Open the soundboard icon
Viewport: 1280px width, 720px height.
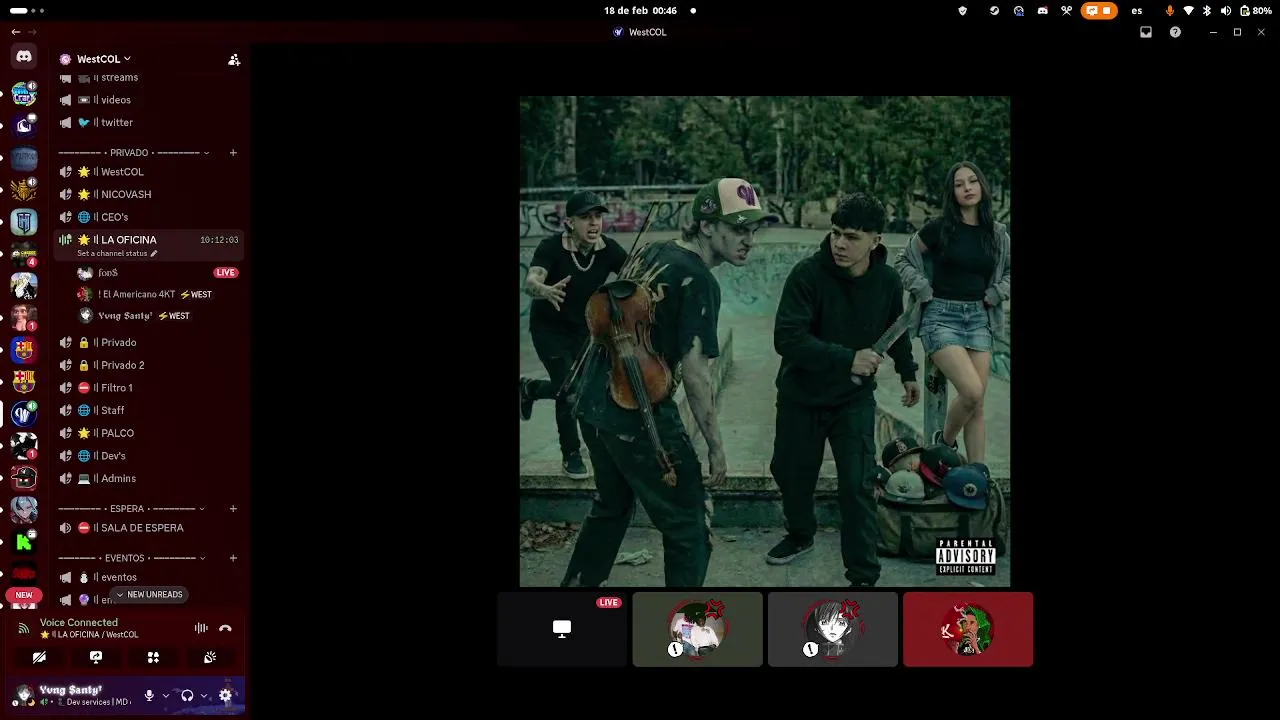point(210,657)
